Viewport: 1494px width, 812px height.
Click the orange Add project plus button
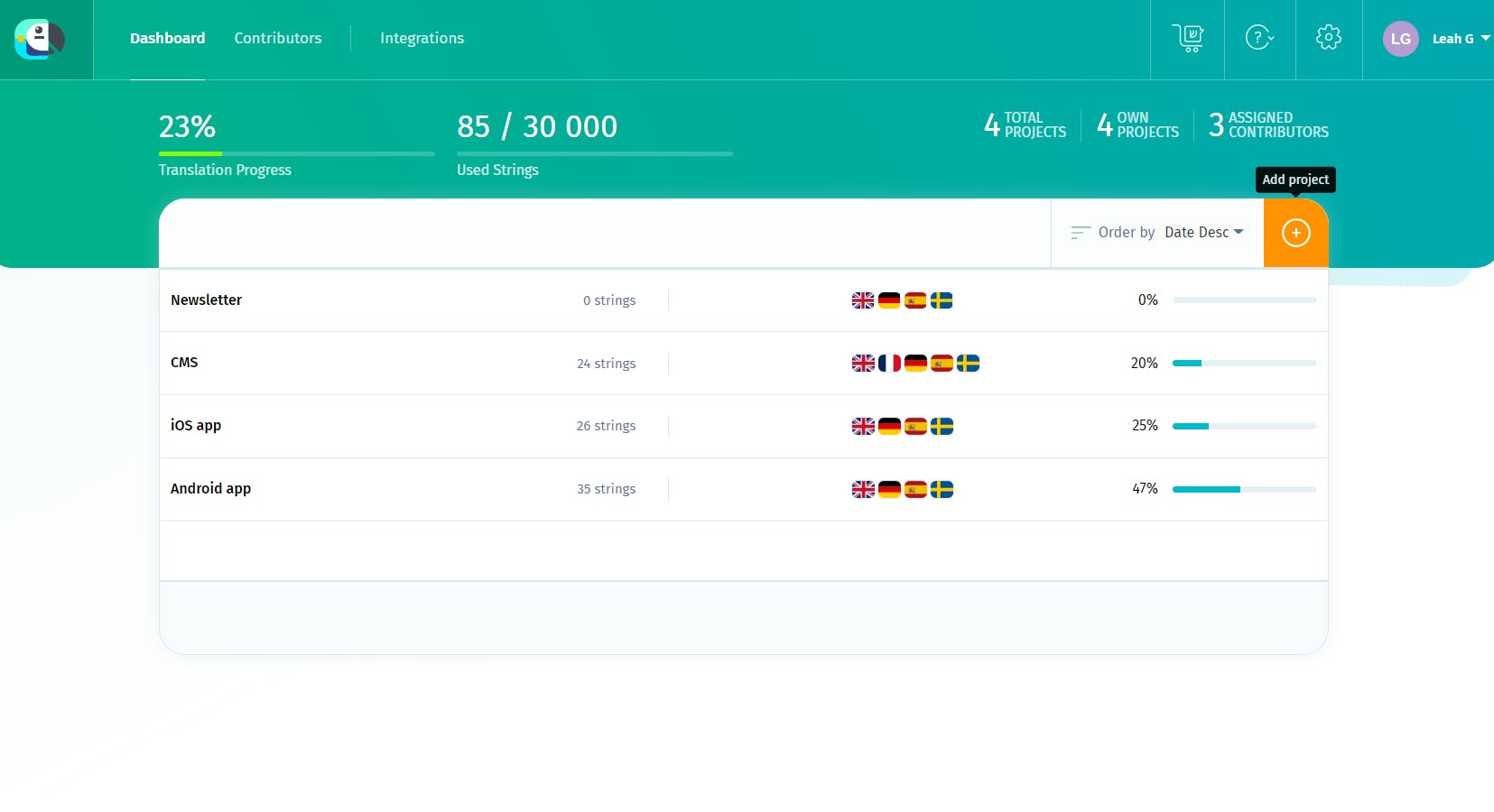tap(1296, 233)
